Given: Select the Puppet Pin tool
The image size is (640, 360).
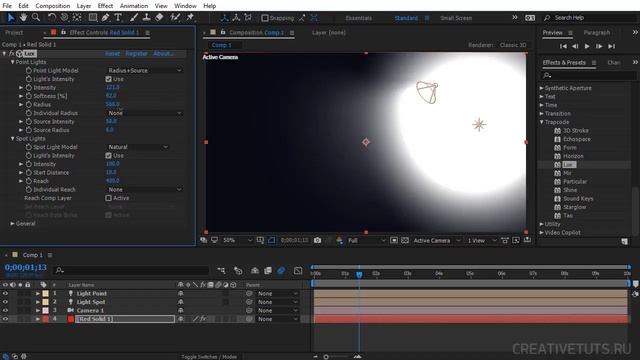Looking at the screenshot, I should click(190, 18).
